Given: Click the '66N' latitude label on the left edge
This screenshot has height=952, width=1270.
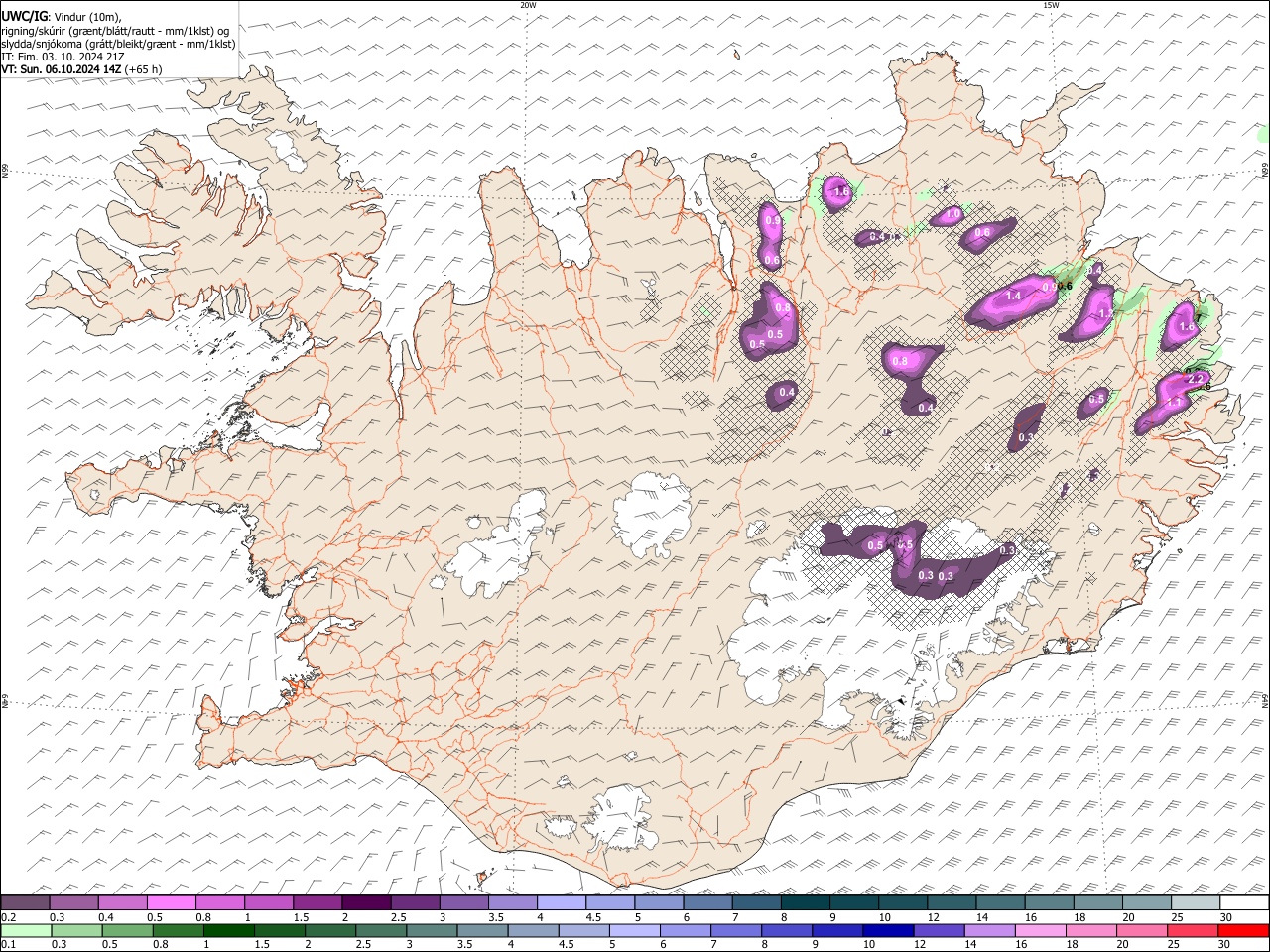Looking at the screenshot, I should [x=5, y=172].
